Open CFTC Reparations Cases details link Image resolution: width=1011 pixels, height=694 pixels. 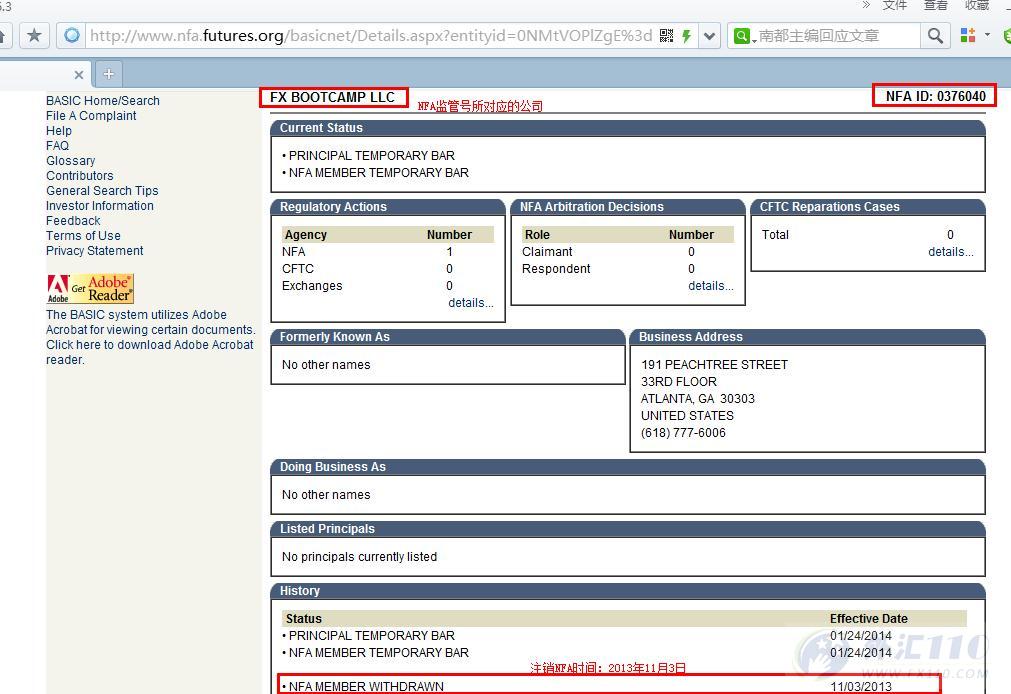click(x=950, y=252)
